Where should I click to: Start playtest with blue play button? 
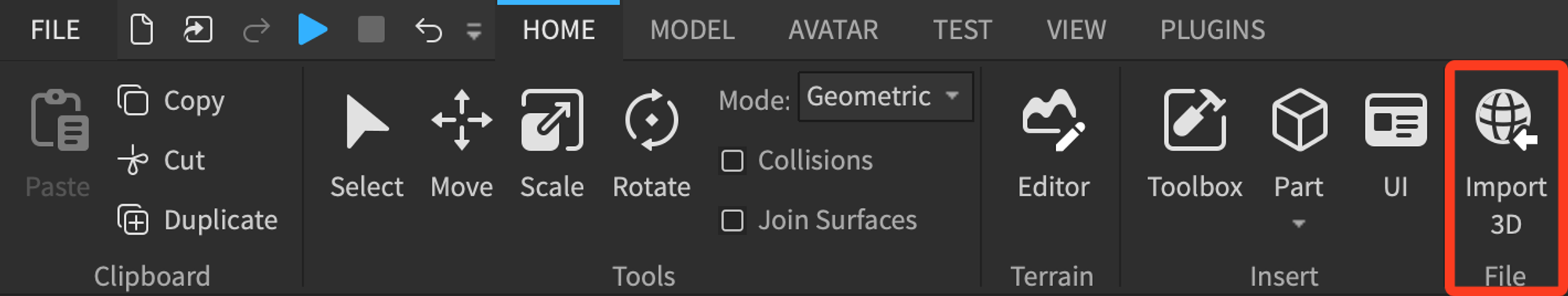tap(313, 30)
